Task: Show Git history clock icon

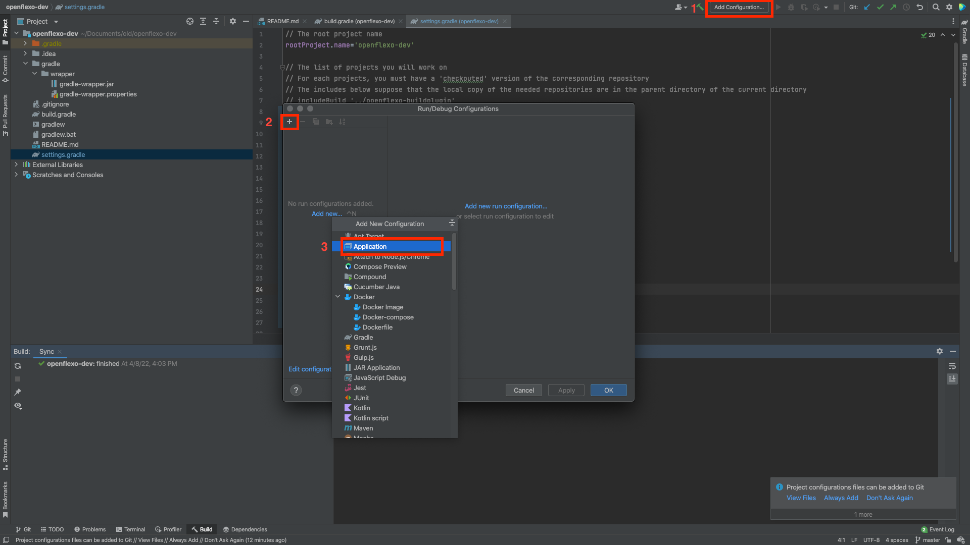Action: click(x=906, y=7)
